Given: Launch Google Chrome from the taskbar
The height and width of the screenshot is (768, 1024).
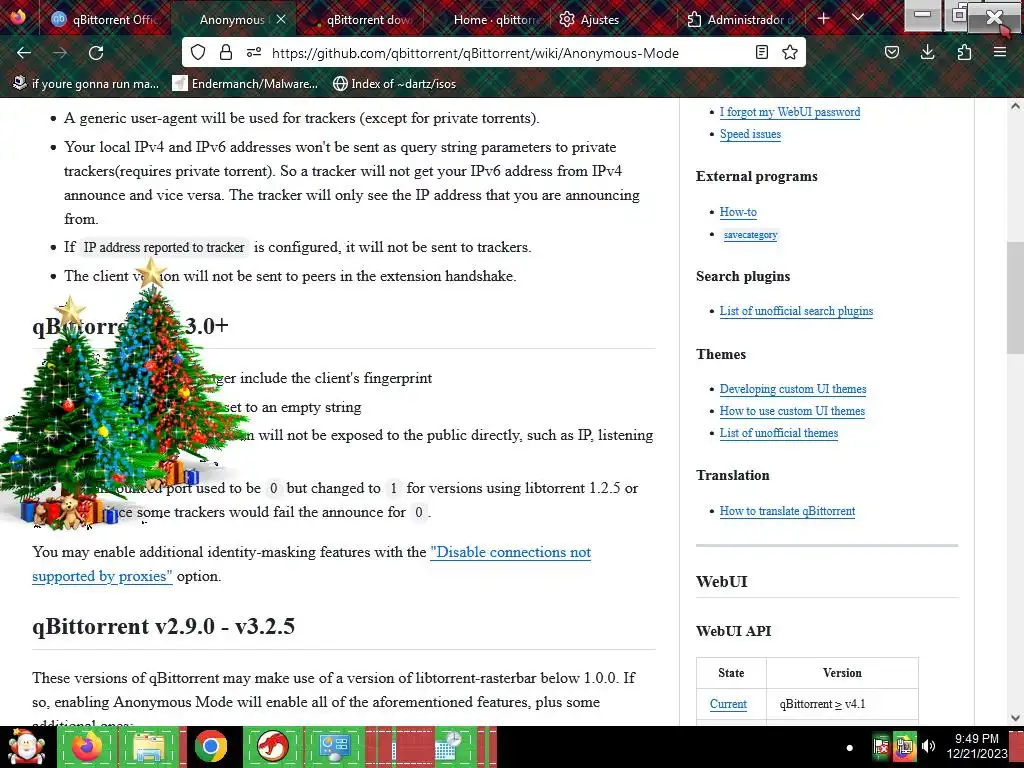Looking at the screenshot, I should pos(210,747).
